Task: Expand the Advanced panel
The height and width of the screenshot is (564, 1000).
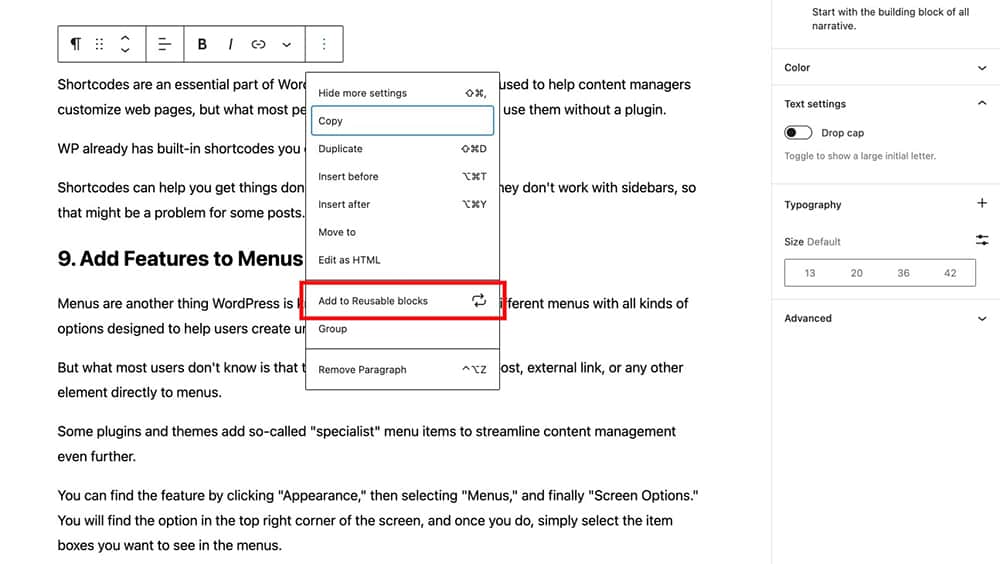Action: [886, 318]
